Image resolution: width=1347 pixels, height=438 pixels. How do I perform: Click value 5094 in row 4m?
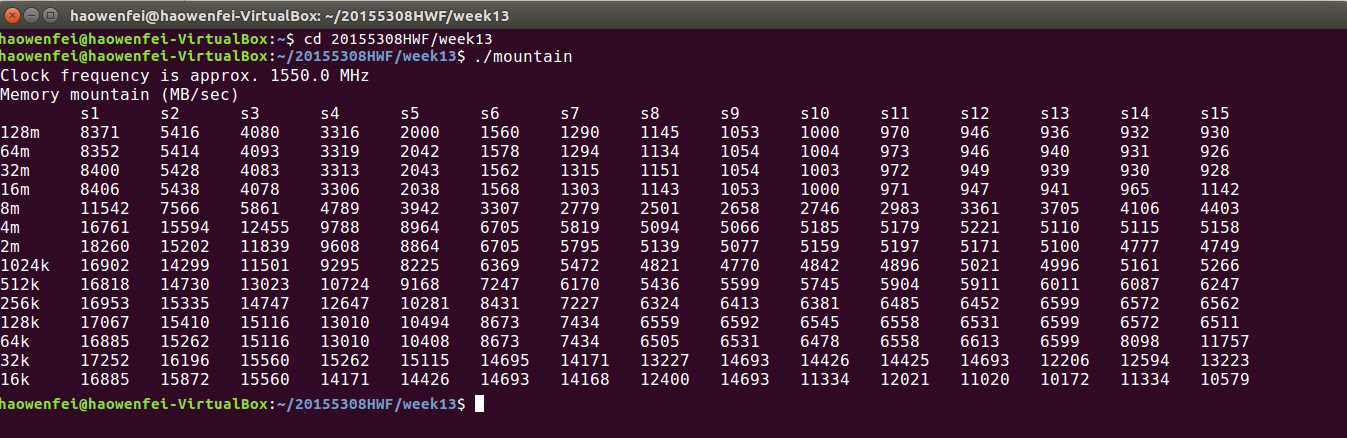point(660,228)
